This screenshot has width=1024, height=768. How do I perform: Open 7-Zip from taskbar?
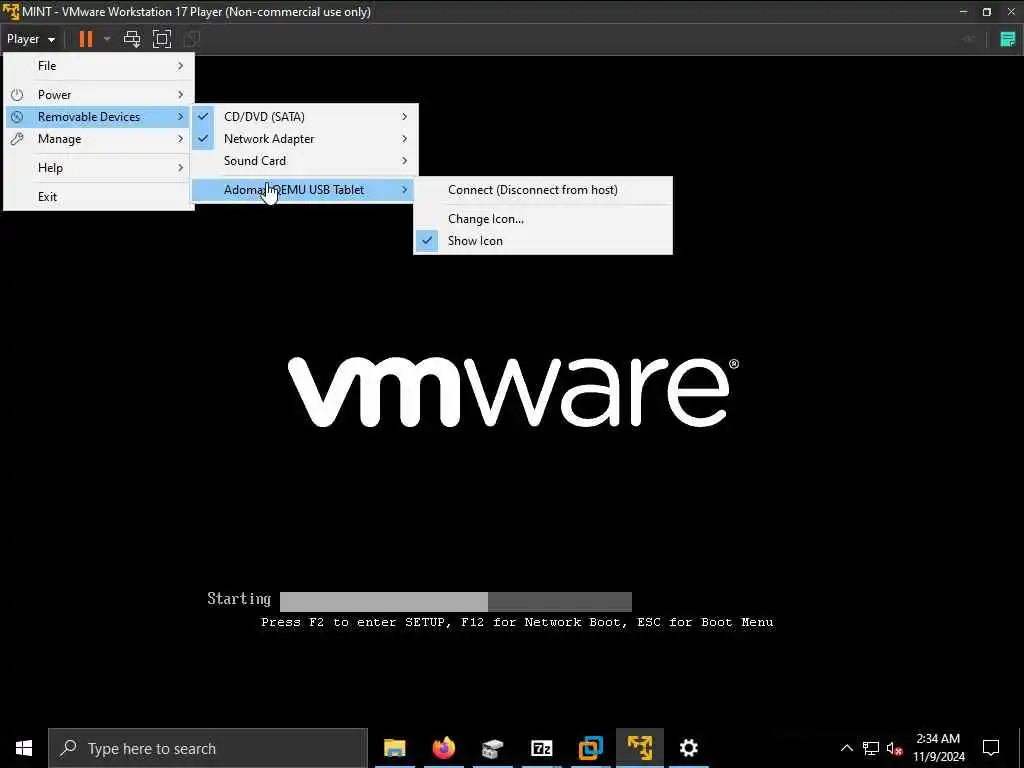click(541, 748)
